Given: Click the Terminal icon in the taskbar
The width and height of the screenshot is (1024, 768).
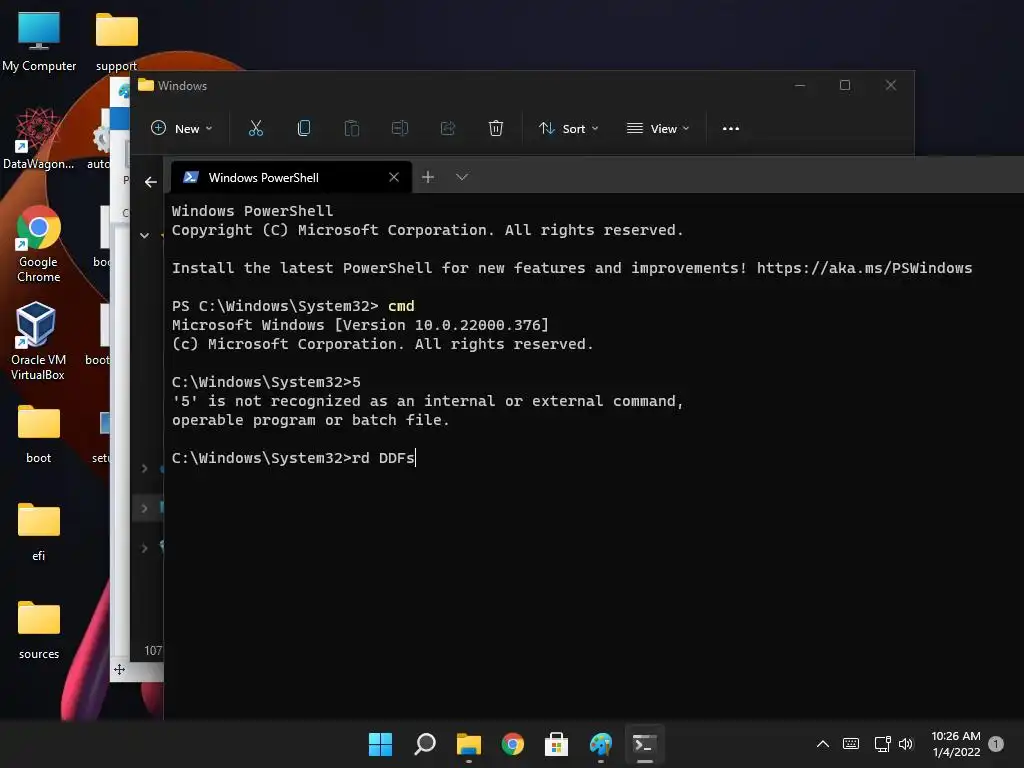Looking at the screenshot, I should click(645, 744).
